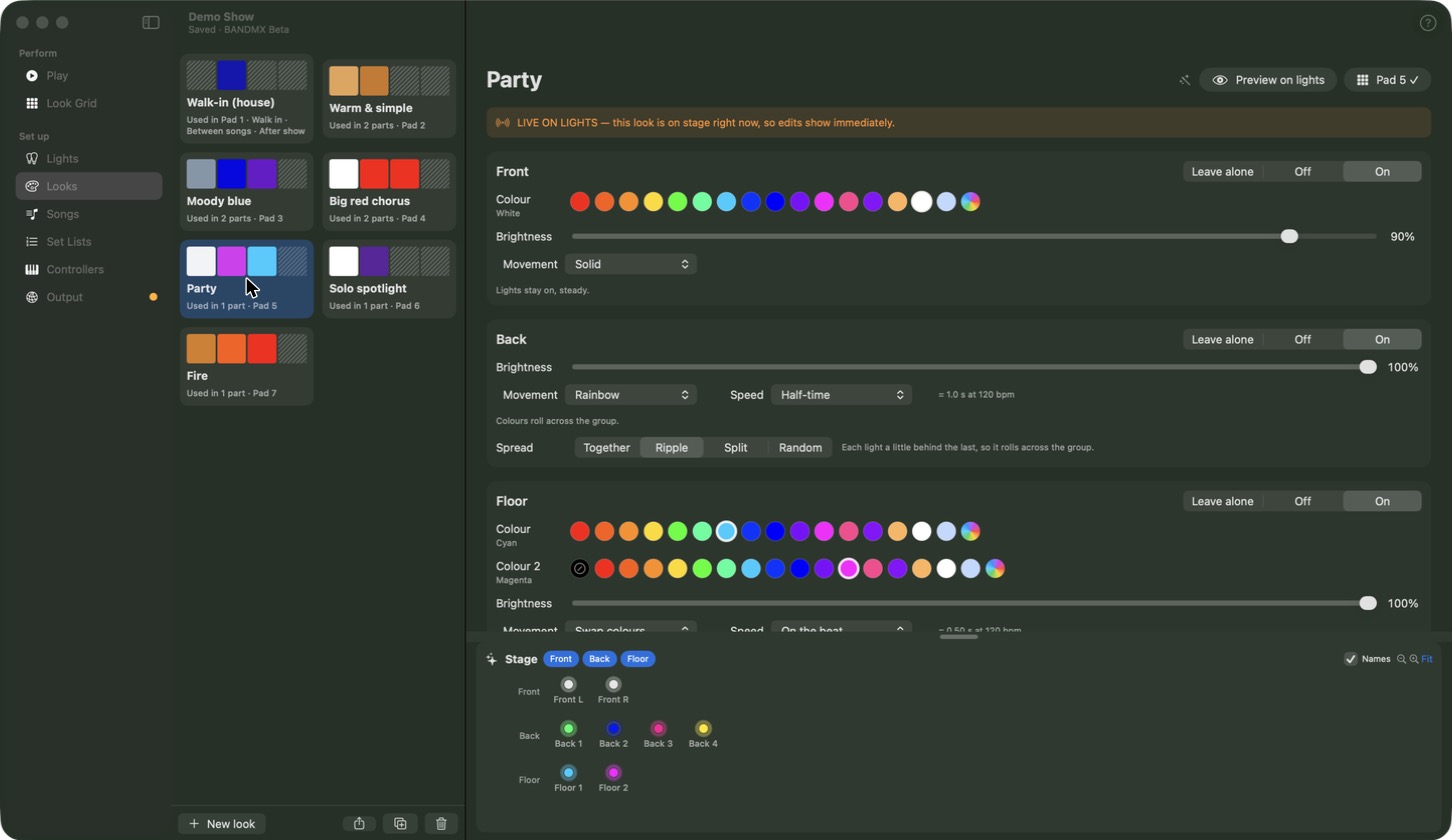The image size is (1452, 840).
Task: Select the Floor 2 light on stage
Action: coord(613,773)
